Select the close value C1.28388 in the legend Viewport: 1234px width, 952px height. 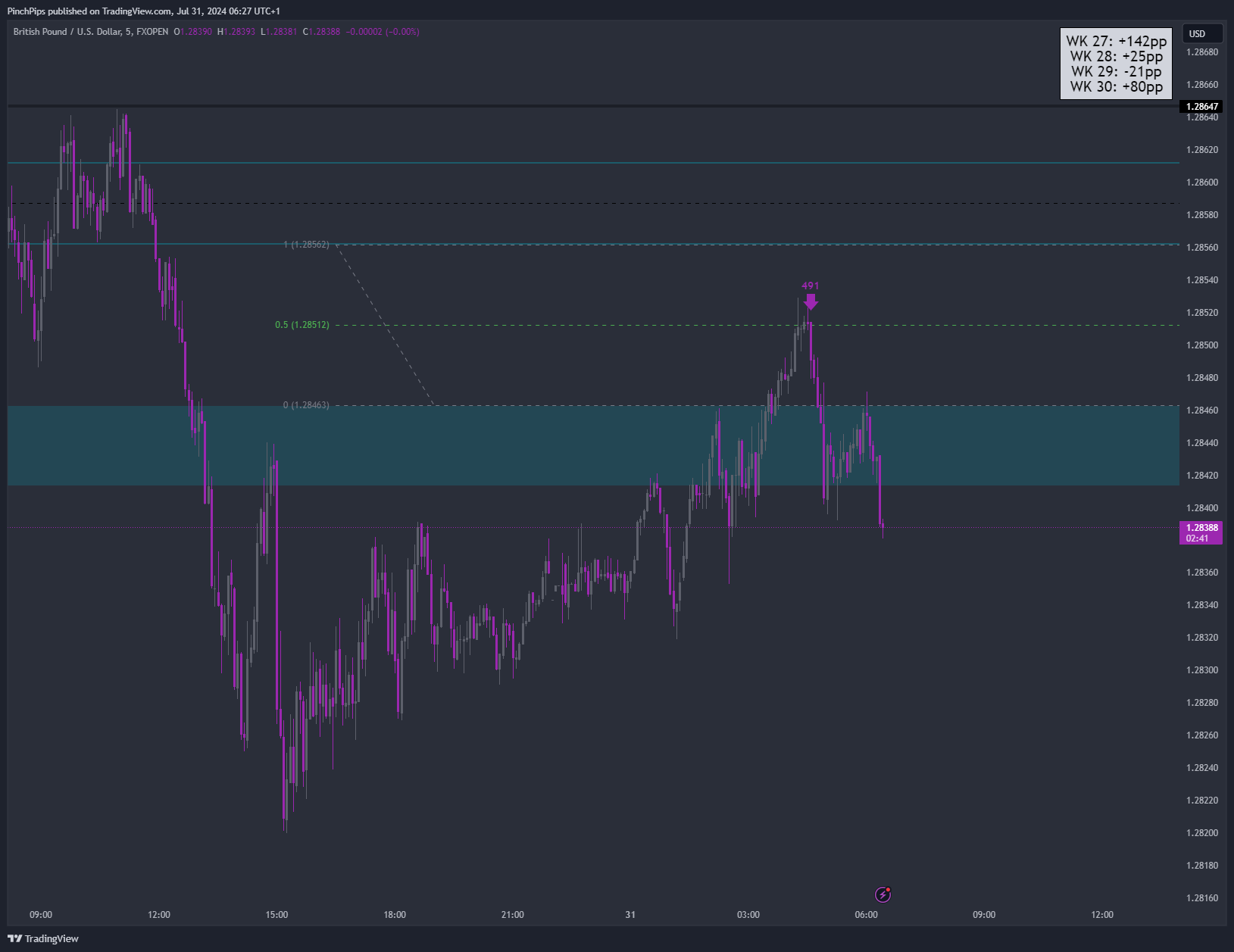coord(321,32)
